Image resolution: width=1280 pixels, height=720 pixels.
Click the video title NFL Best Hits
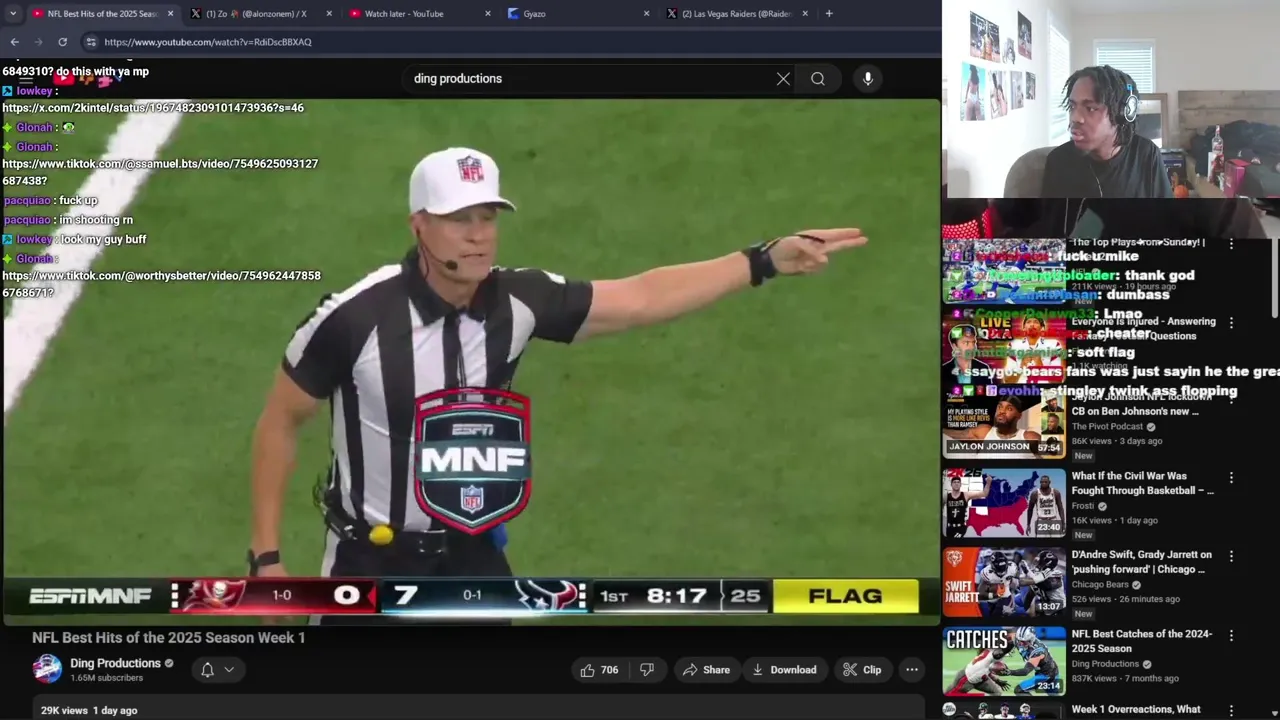pos(168,638)
